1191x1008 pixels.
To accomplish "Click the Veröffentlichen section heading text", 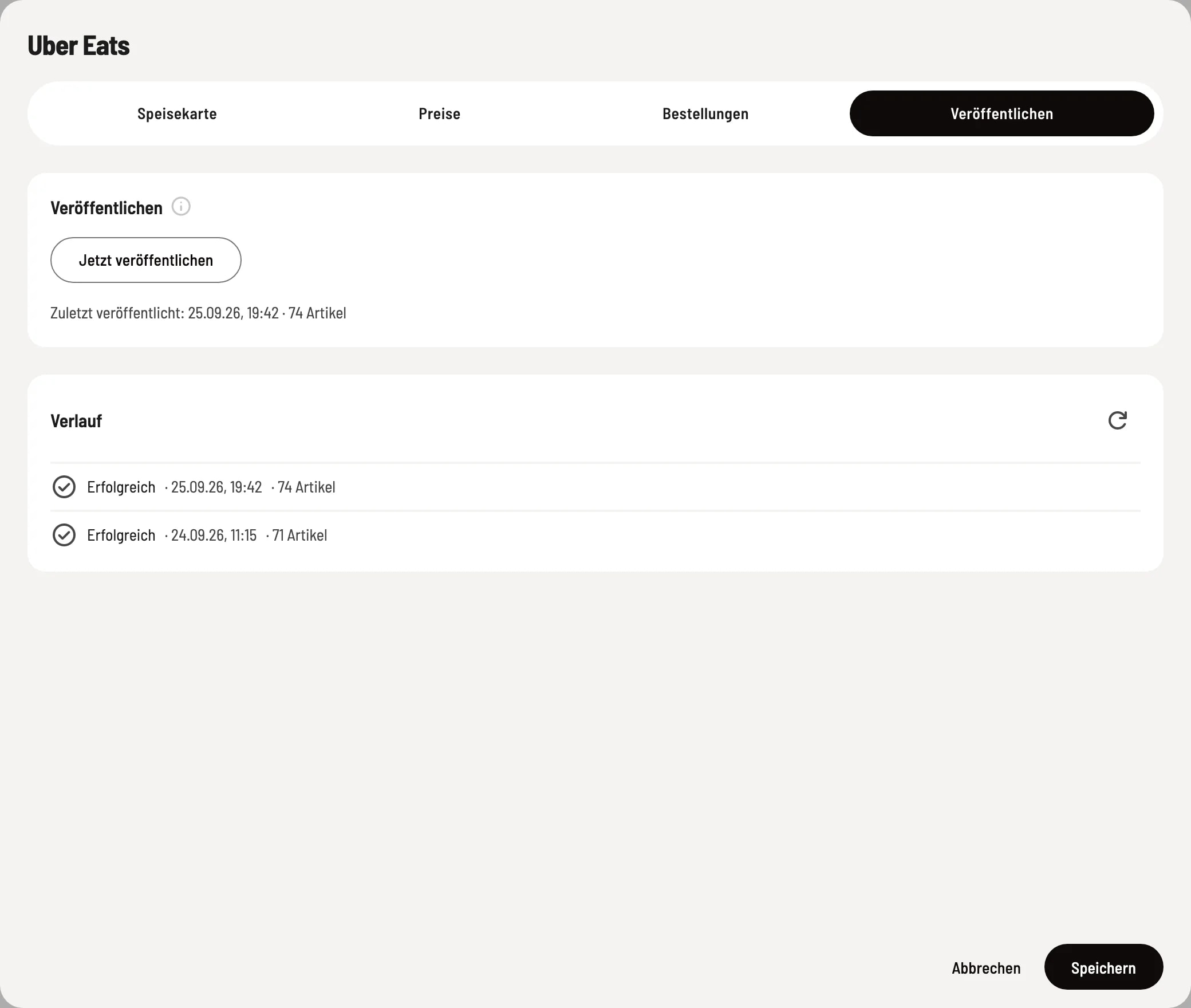I will point(107,208).
